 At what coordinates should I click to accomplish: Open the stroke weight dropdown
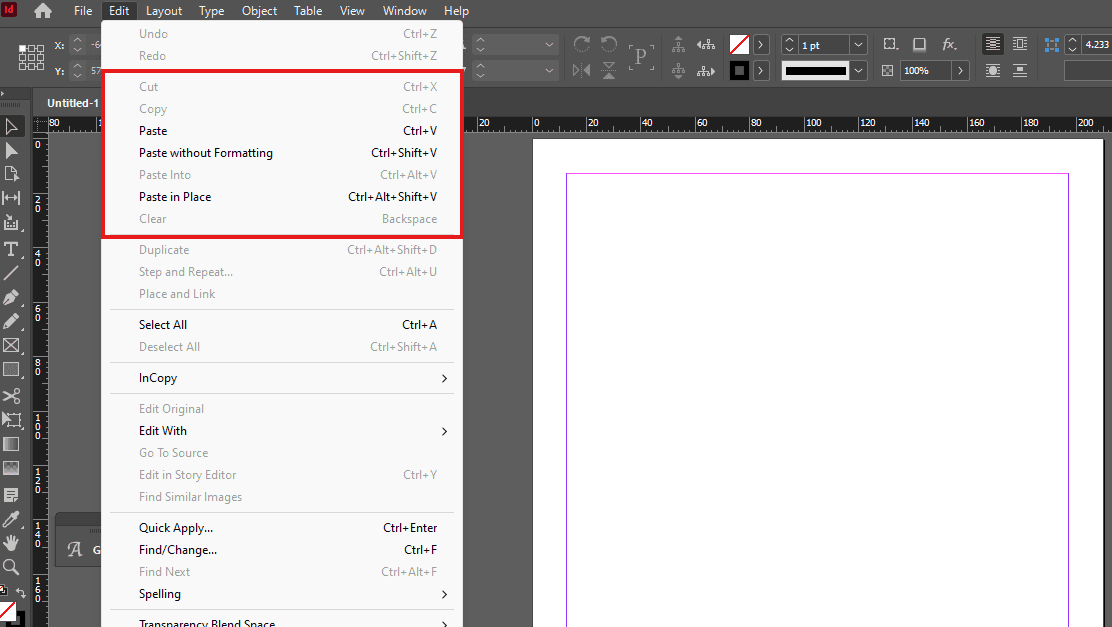[x=858, y=44]
